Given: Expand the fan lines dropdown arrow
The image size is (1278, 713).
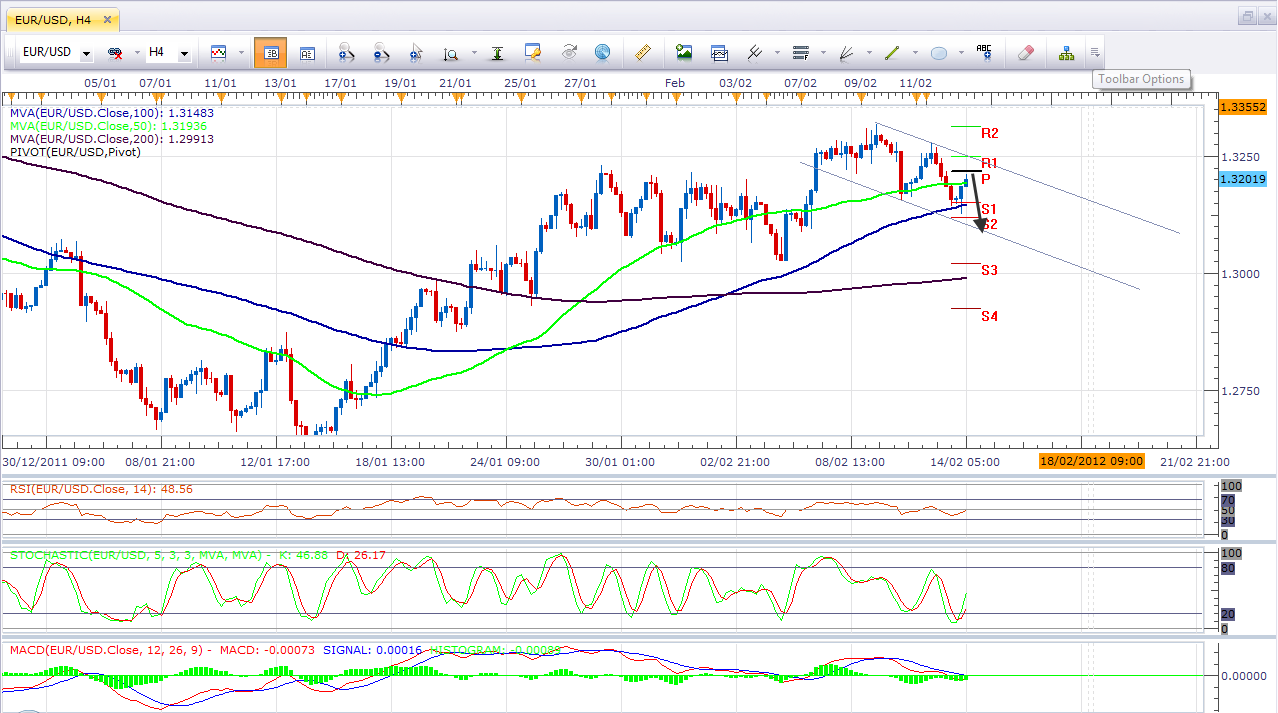Looking at the screenshot, I should tap(867, 53).
